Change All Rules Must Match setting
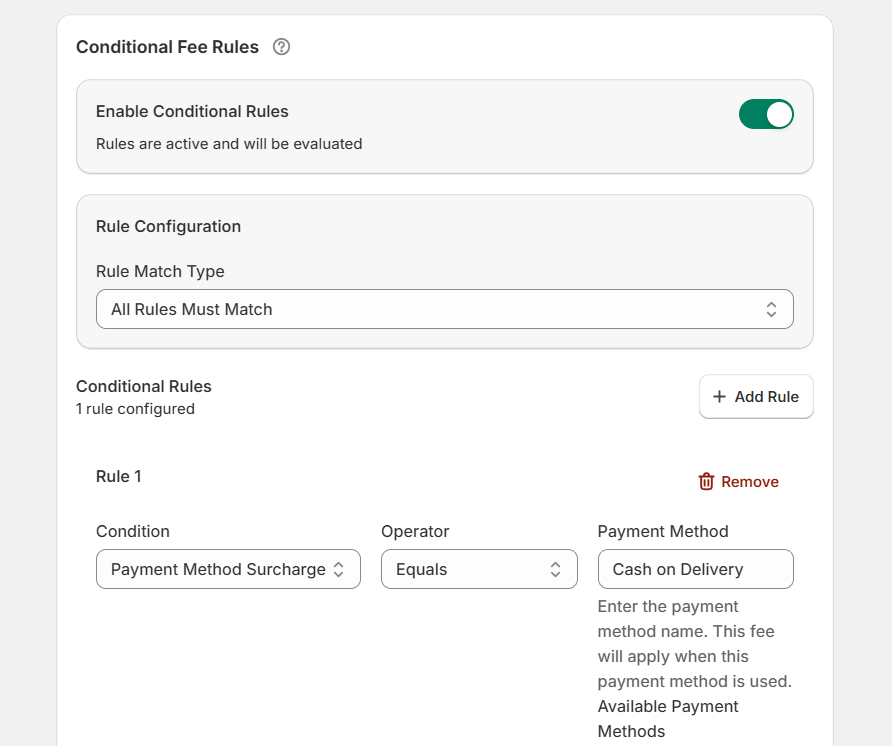This screenshot has width=892, height=746. (444, 309)
